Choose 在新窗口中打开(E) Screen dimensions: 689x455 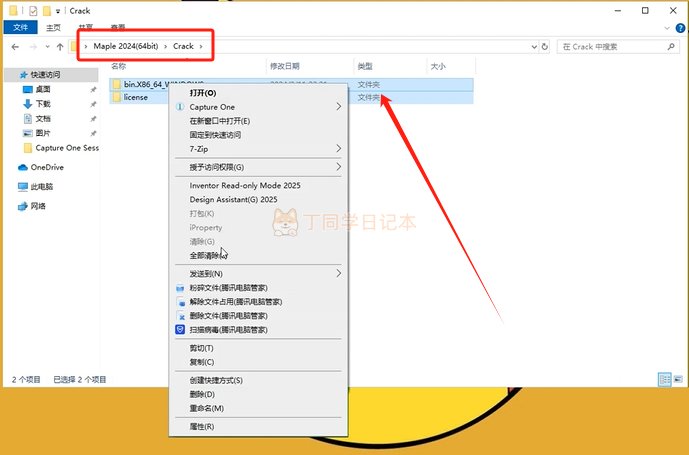pyautogui.click(x=258, y=121)
